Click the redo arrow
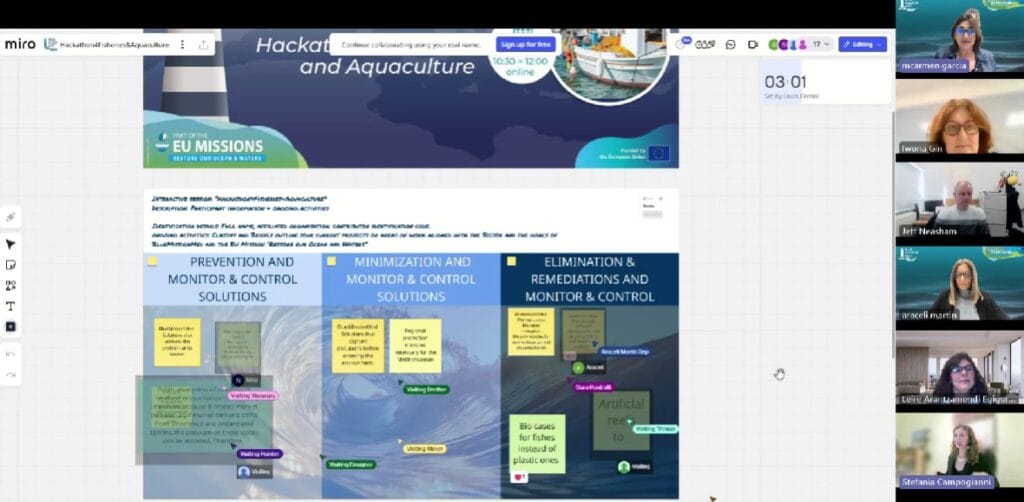Viewport: 1024px width, 502px height. click(11, 374)
